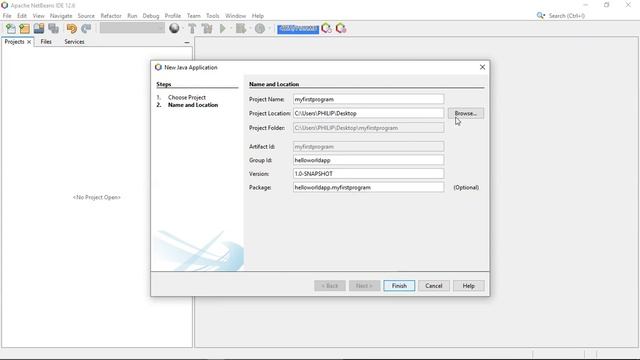The height and width of the screenshot is (360, 640).
Task: Switch to the Services tab
Action: [74, 42]
